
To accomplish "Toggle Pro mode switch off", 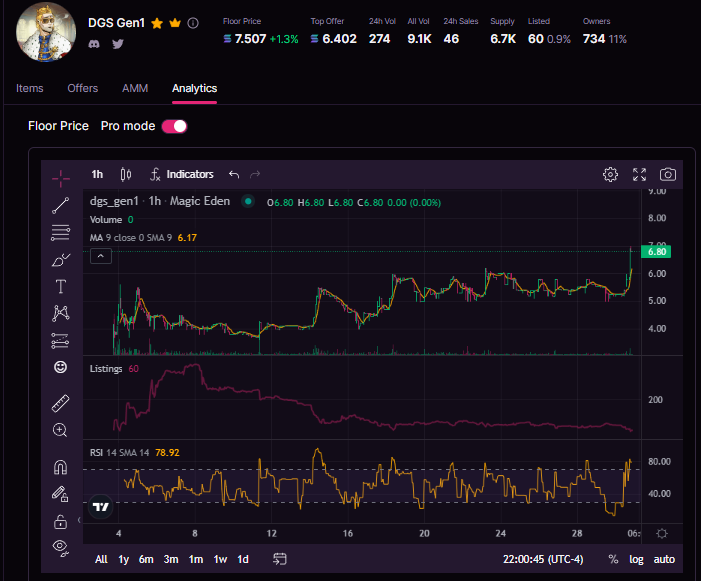I will [174, 126].
